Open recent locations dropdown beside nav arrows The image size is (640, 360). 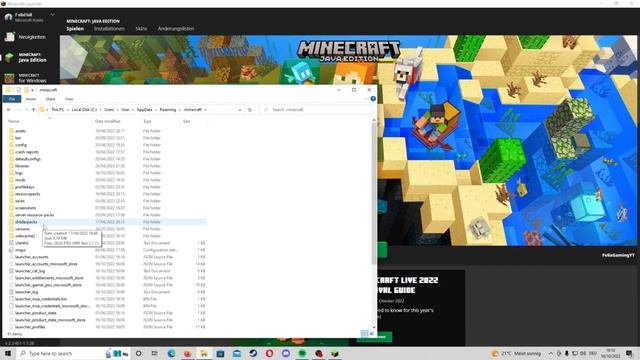coord(27,110)
